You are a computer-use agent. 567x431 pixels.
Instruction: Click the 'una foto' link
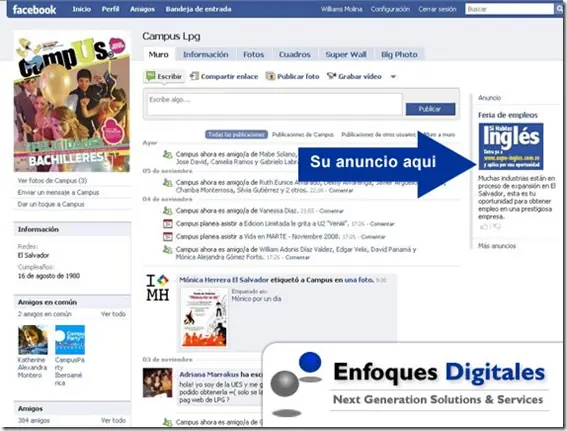pyautogui.click(x=359, y=280)
